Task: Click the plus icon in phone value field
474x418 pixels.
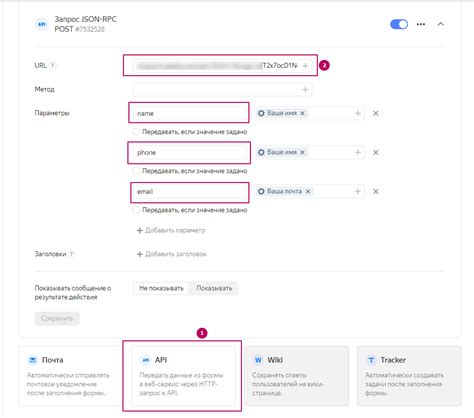Action: pyautogui.click(x=358, y=153)
